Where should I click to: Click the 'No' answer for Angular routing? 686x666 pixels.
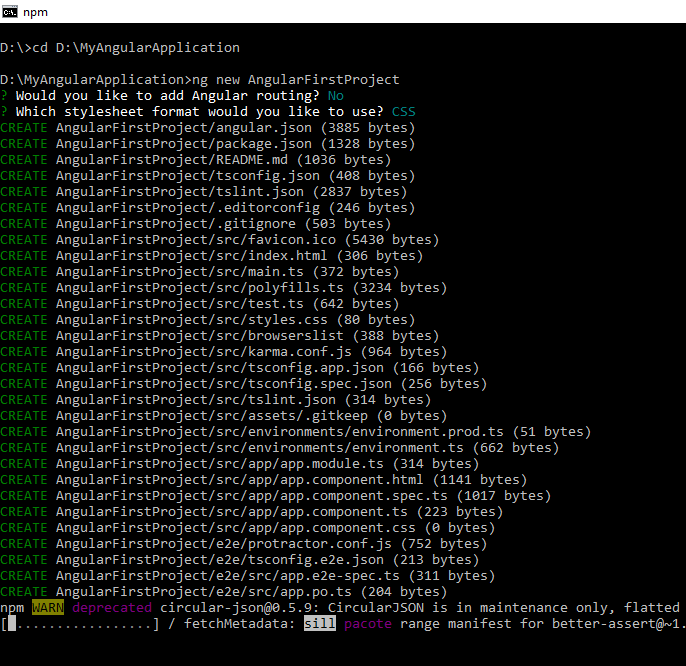(336, 96)
